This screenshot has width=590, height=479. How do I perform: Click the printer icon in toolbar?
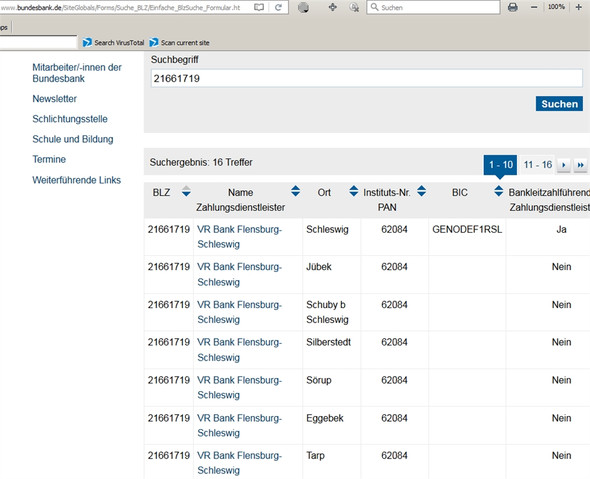pyautogui.click(x=512, y=7)
